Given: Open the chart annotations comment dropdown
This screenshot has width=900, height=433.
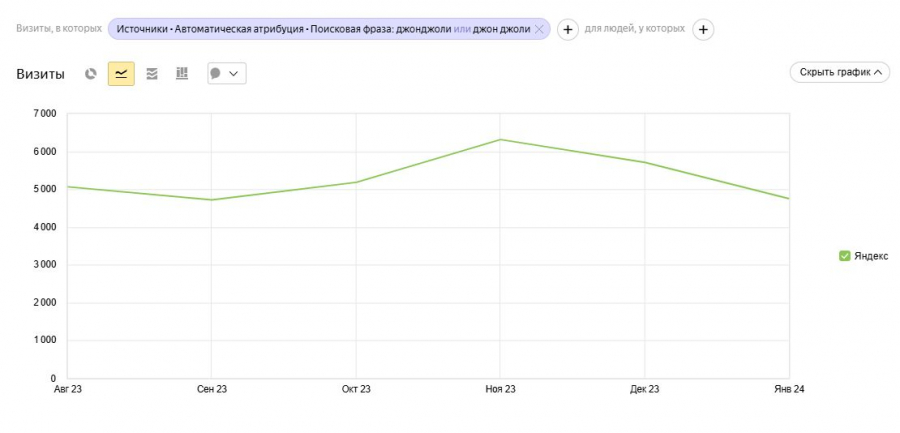Looking at the screenshot, I should tap(225, 73).
